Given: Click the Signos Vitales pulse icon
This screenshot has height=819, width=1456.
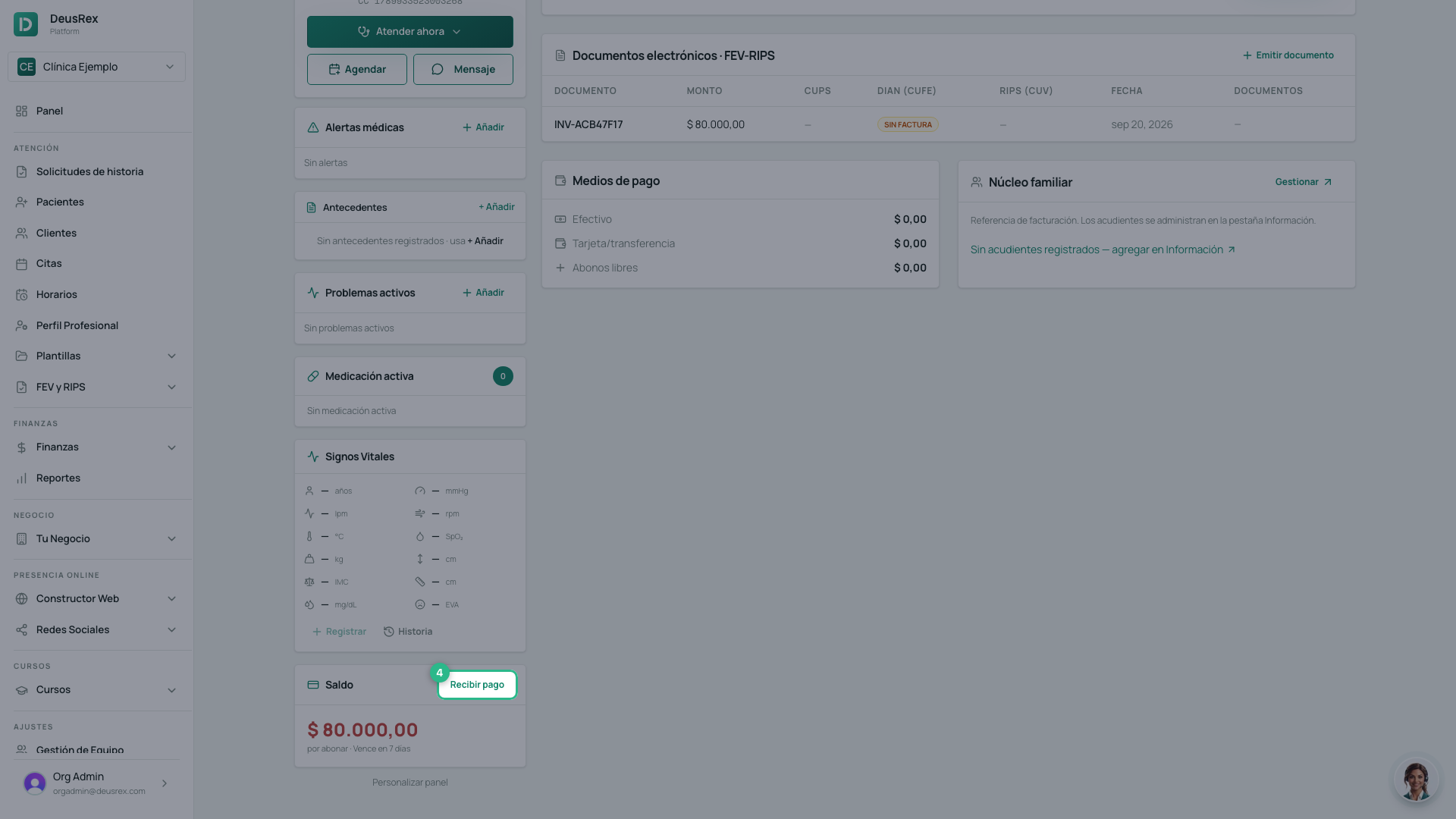Looking at the screenshot, I should (313, 457).
